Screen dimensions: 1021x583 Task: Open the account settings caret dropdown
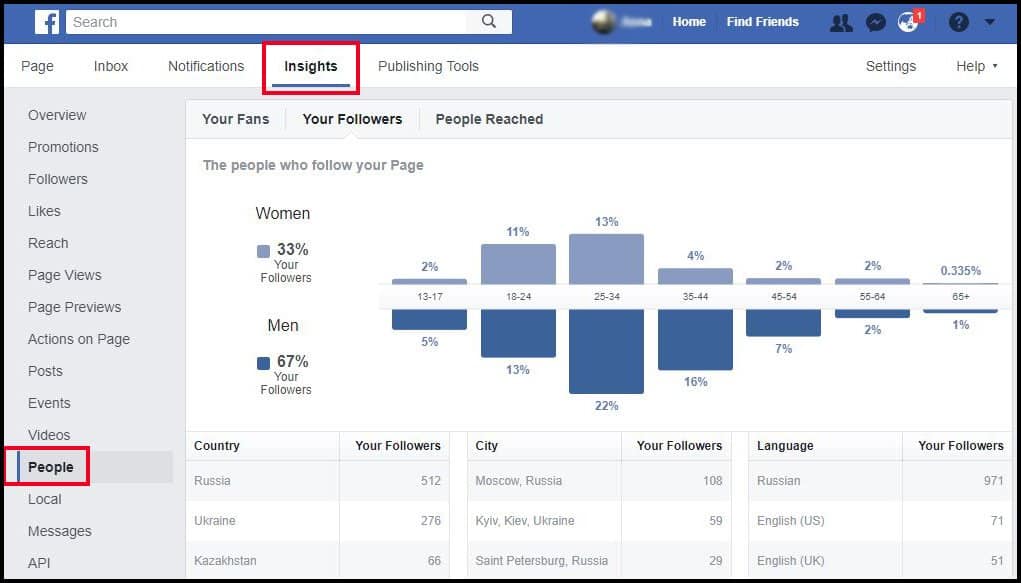tap(990, 21)
